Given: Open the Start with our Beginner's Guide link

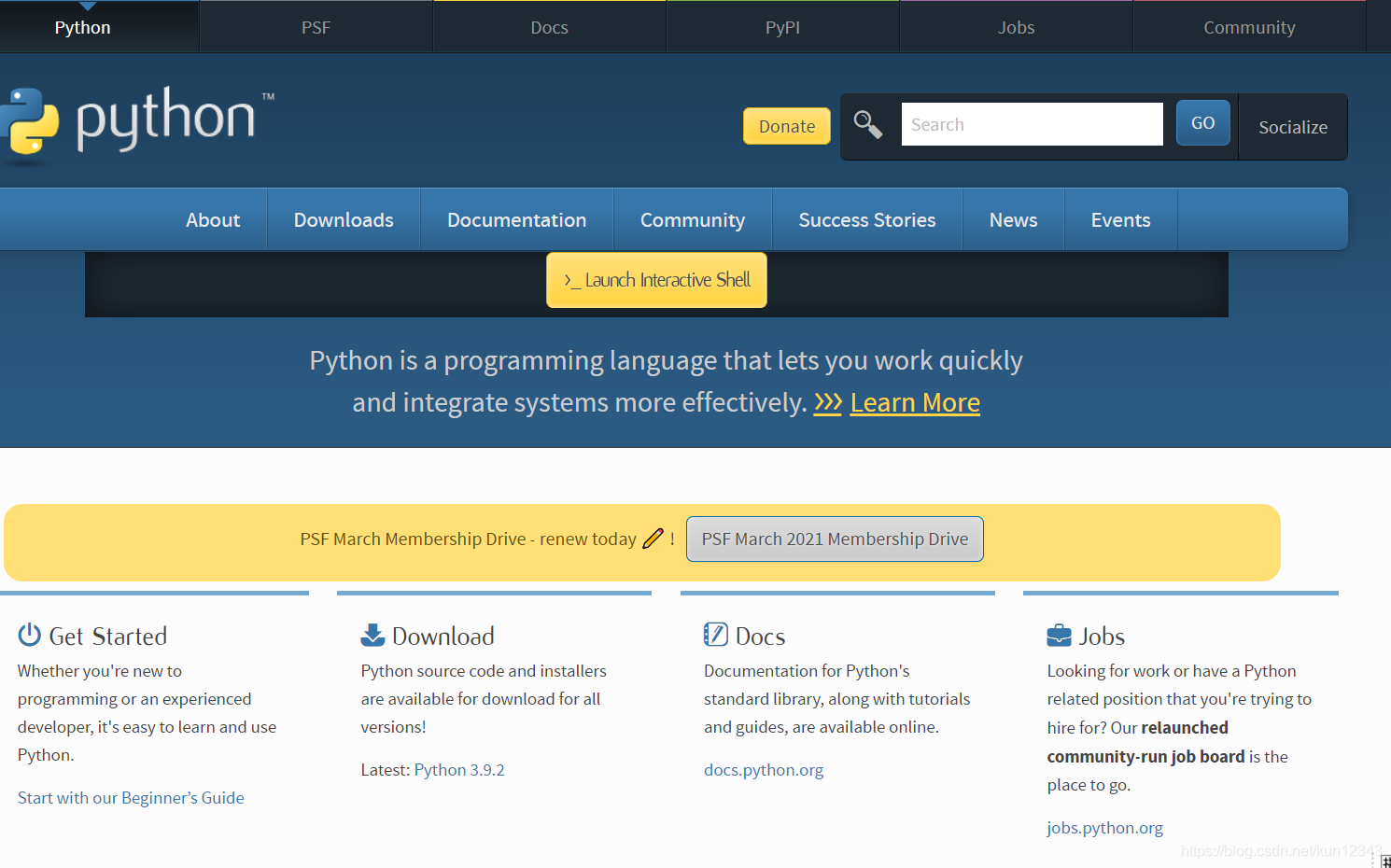Looking at the screenshot, I should point(131,798).
